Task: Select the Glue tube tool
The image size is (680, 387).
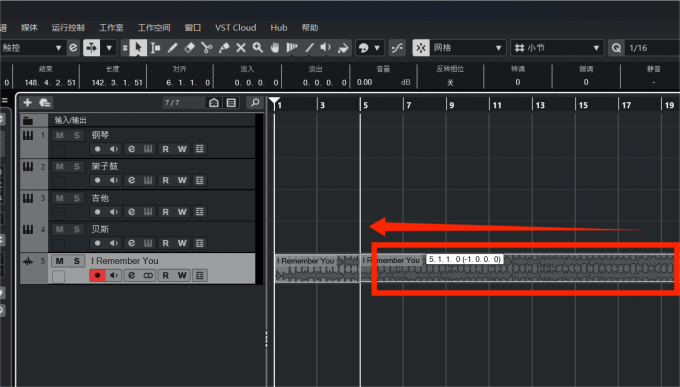Action: click(x=224, y=48)
